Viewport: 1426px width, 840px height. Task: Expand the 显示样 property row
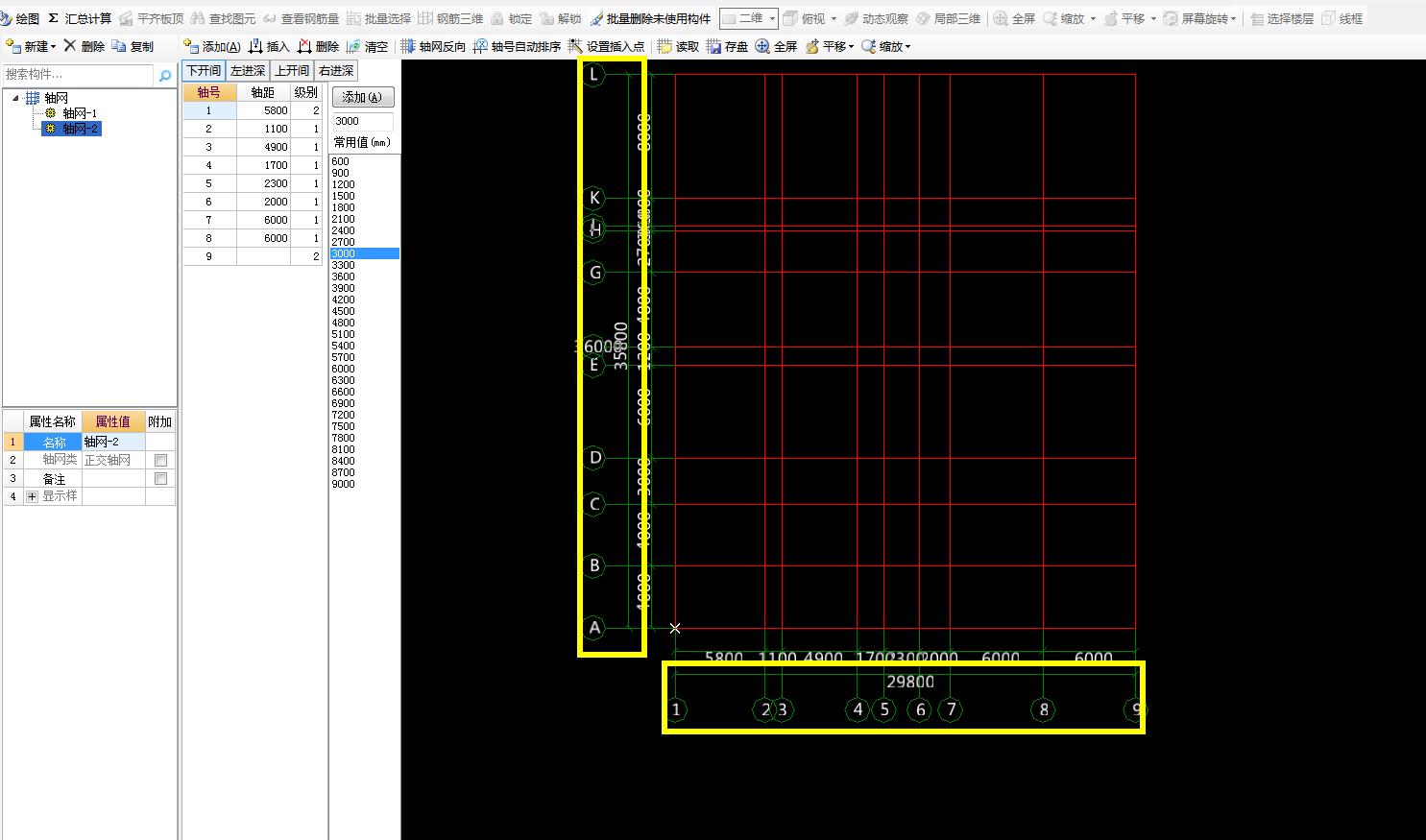point(32,497)
